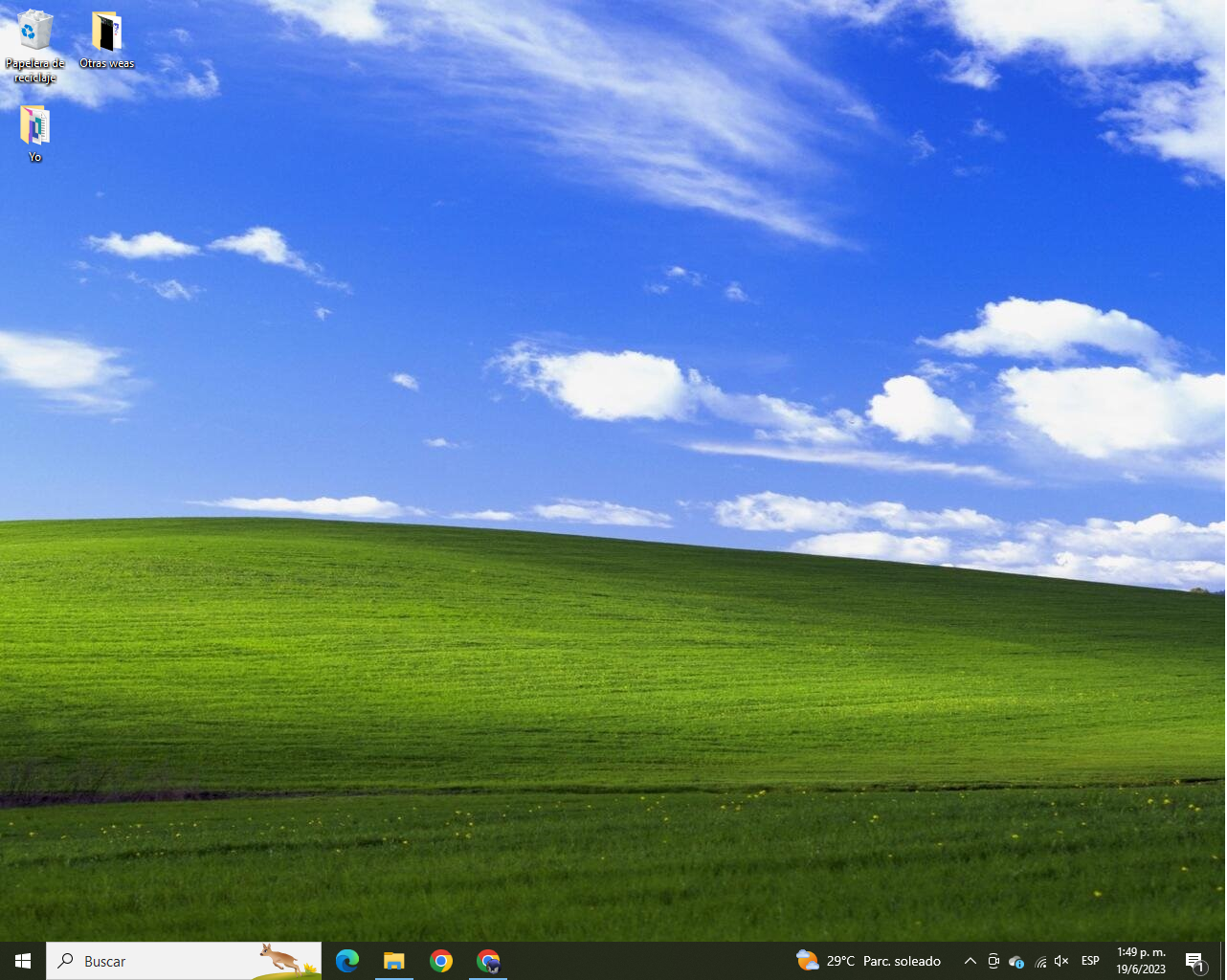
Task: Click the Buscar search box in taskbar
Action: coord(184,961)
